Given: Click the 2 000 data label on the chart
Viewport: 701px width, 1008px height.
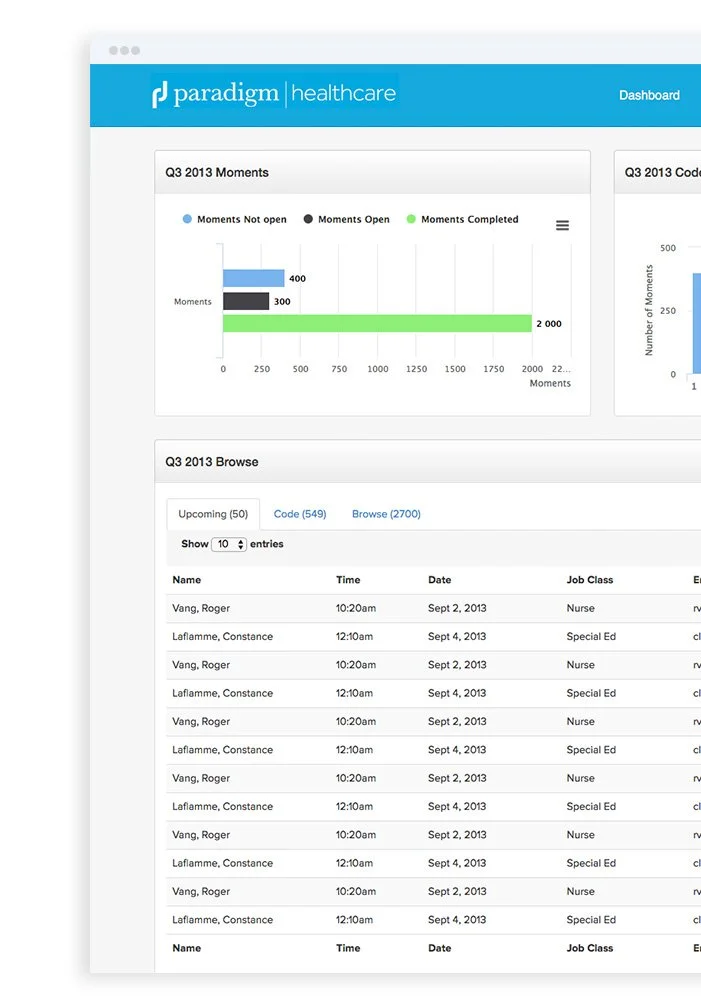Looking at the screenshot, I should 549,324.
